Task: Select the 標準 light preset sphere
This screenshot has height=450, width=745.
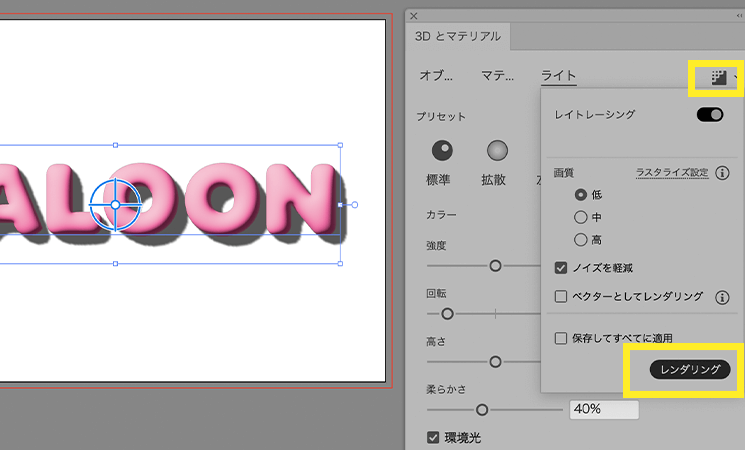Action: (x=442, y=151)
